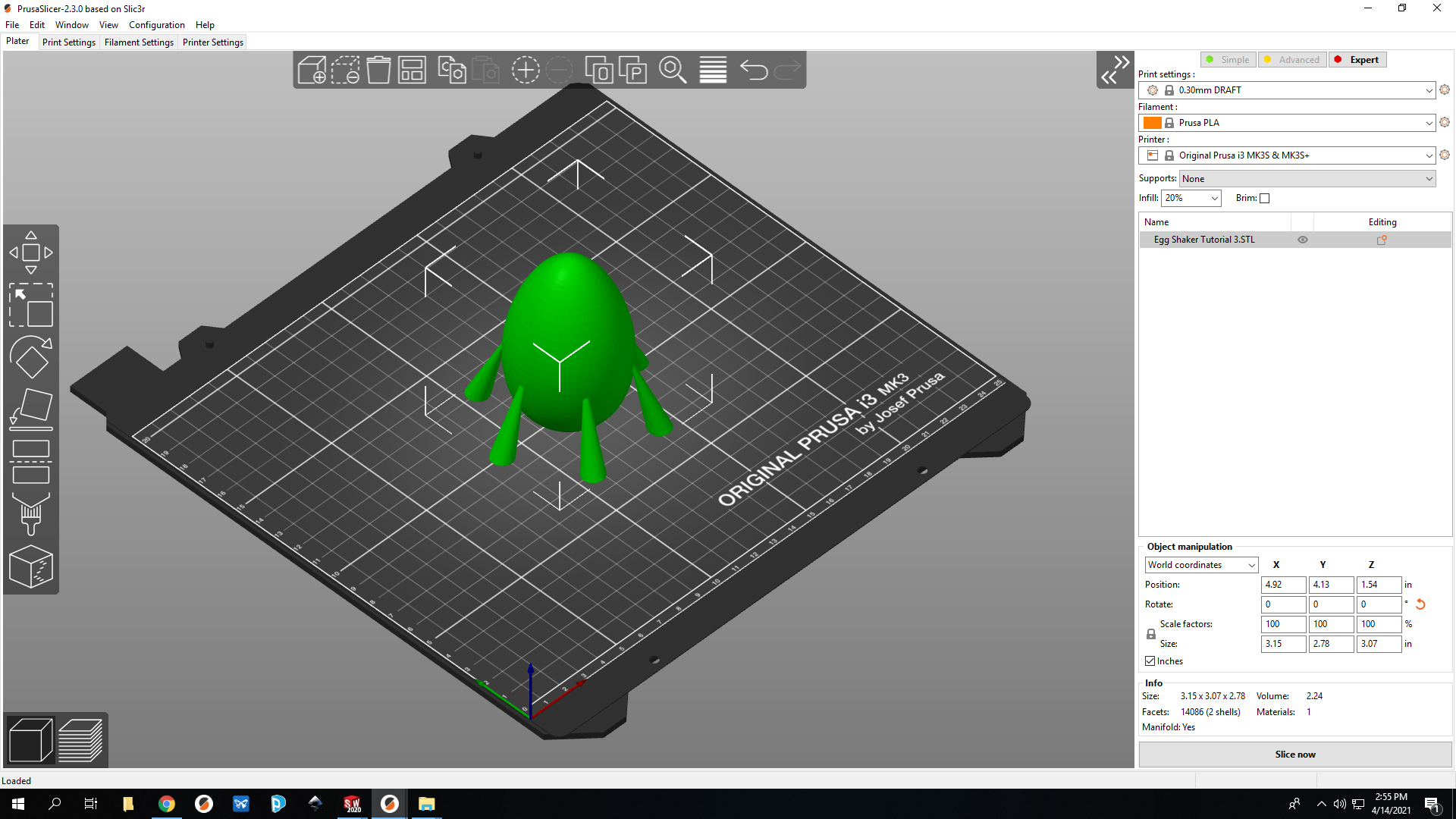Open the Edit menu
The height and width of the screenshot is (819, 1456).
tap(36, 25)
